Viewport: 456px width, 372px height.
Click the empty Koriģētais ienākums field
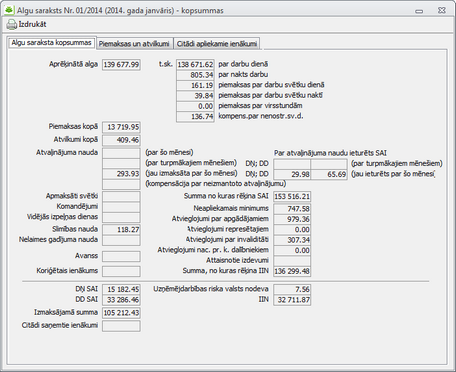tap(121, 271)
